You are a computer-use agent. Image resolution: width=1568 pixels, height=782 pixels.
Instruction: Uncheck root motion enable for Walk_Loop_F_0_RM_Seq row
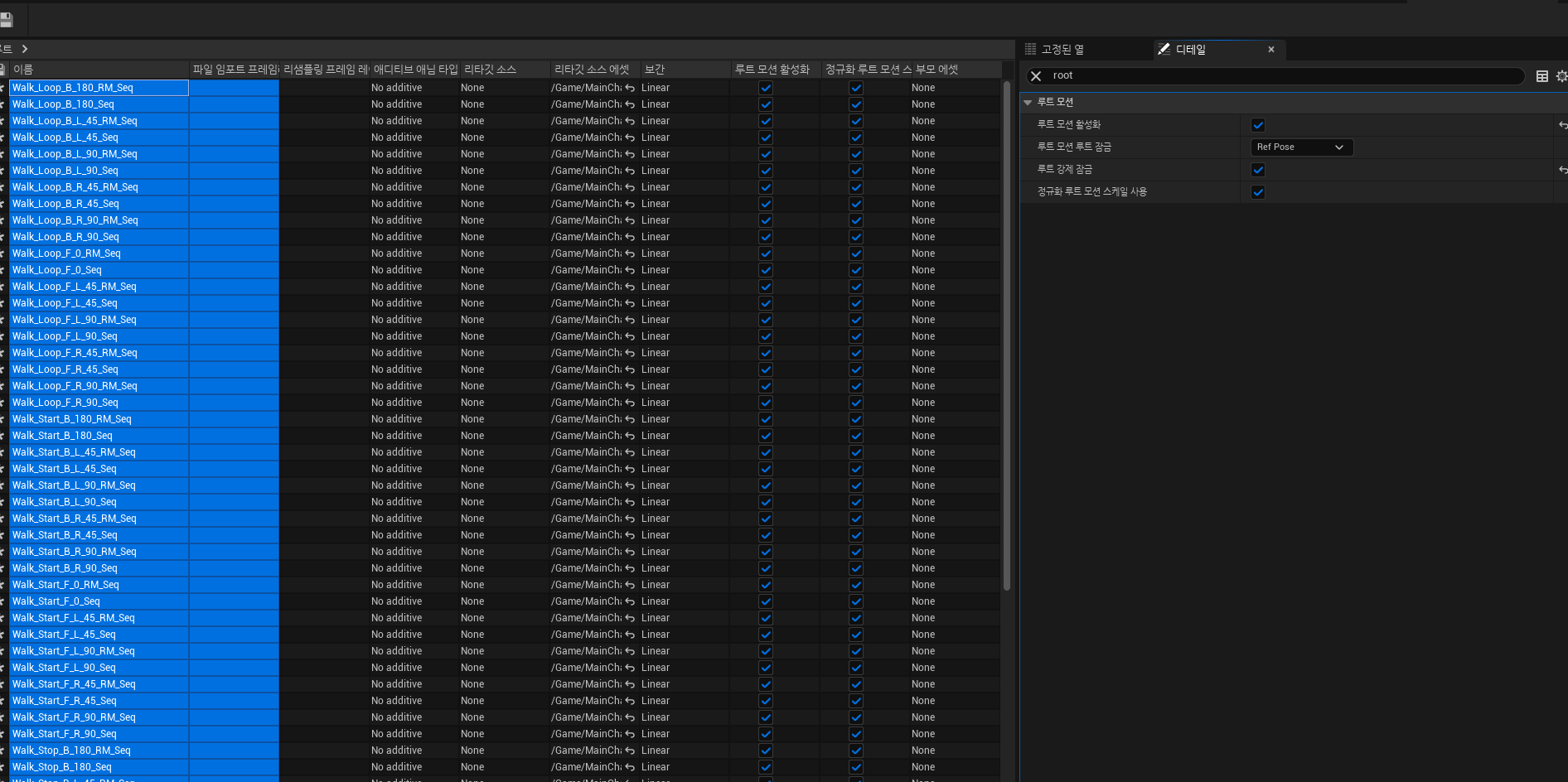tap(766, 253)
